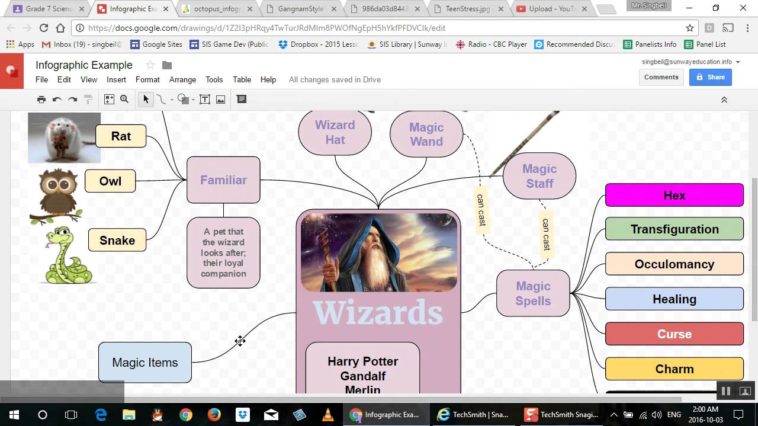Click the Undo arrow icon

[x=57, y=99]
